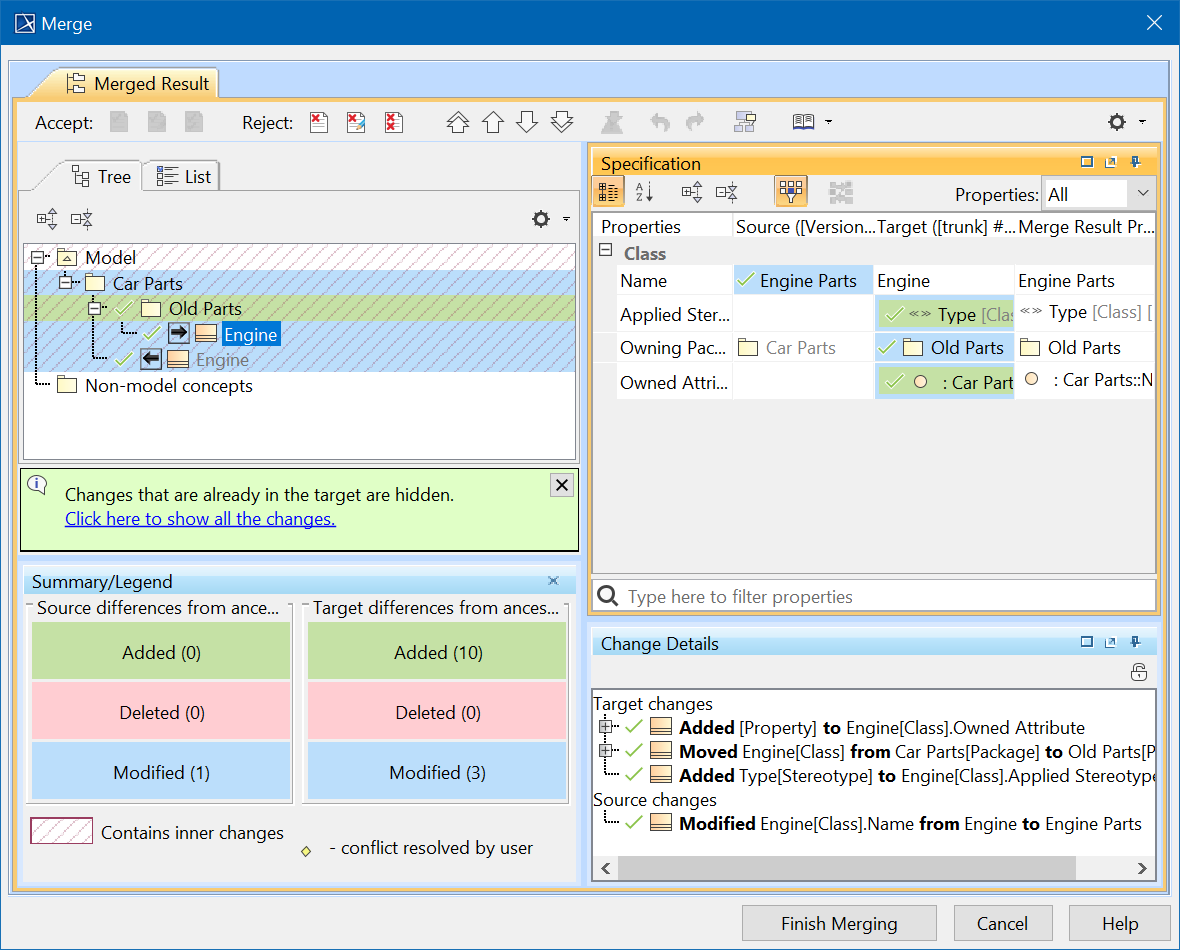This screenshot has width=1180, height=950.
Task: Select the Merged Result tab
Action: [138, 84]
